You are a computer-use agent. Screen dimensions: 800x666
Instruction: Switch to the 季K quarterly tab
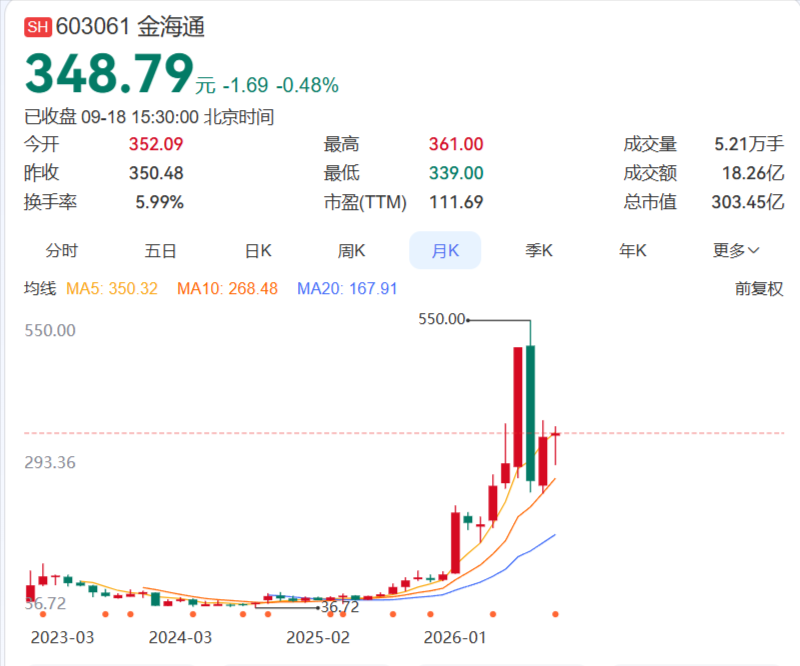pyautogui.click(x=539, y=251)
